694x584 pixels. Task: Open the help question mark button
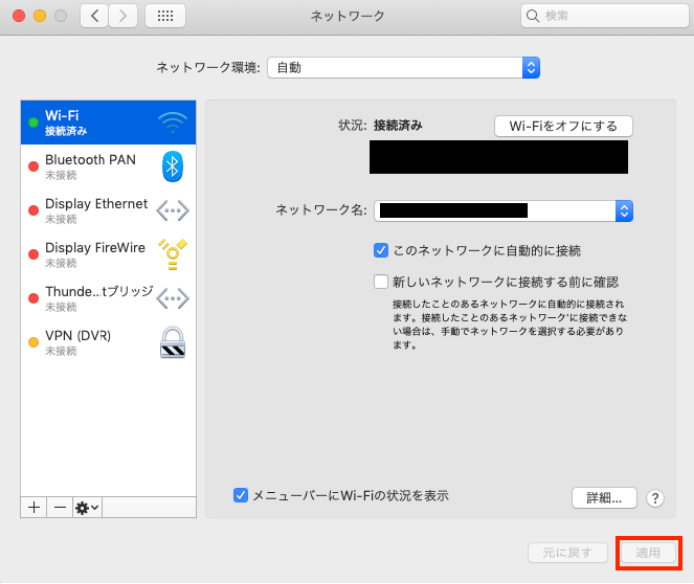pyautogui.click(x=655, y=498)
